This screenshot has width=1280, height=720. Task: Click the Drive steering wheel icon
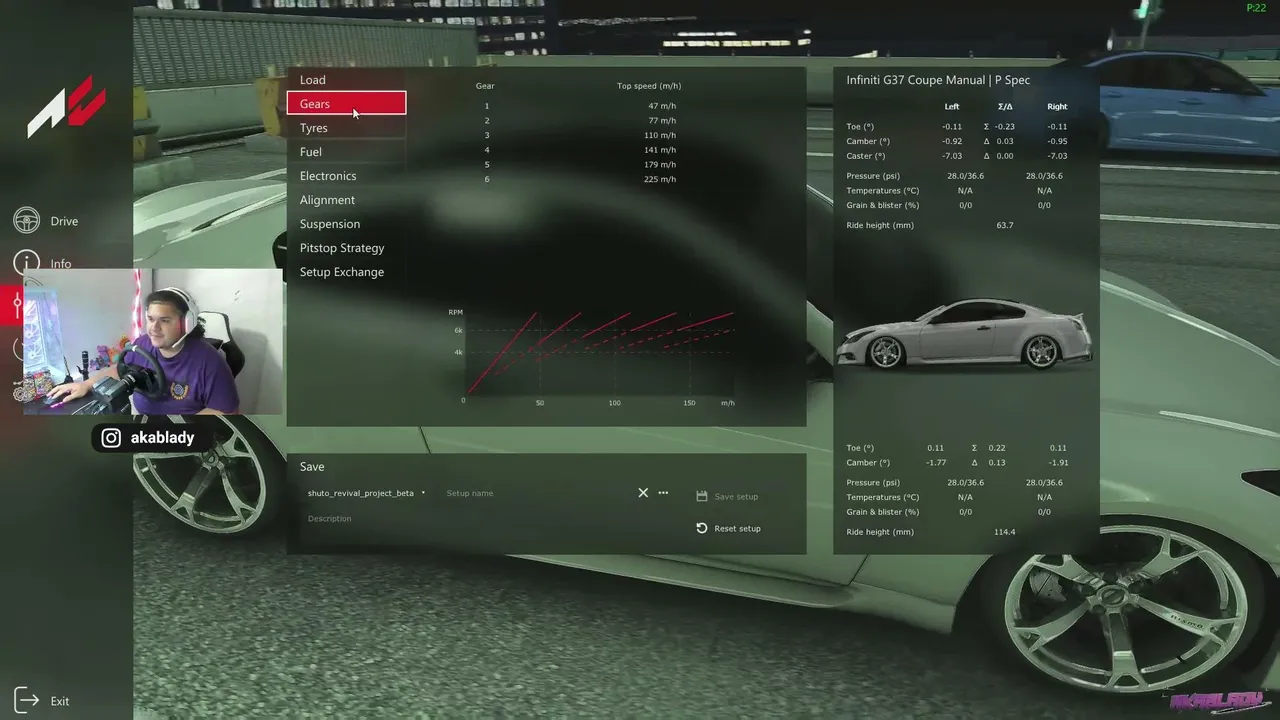click(x=27, y=221)
